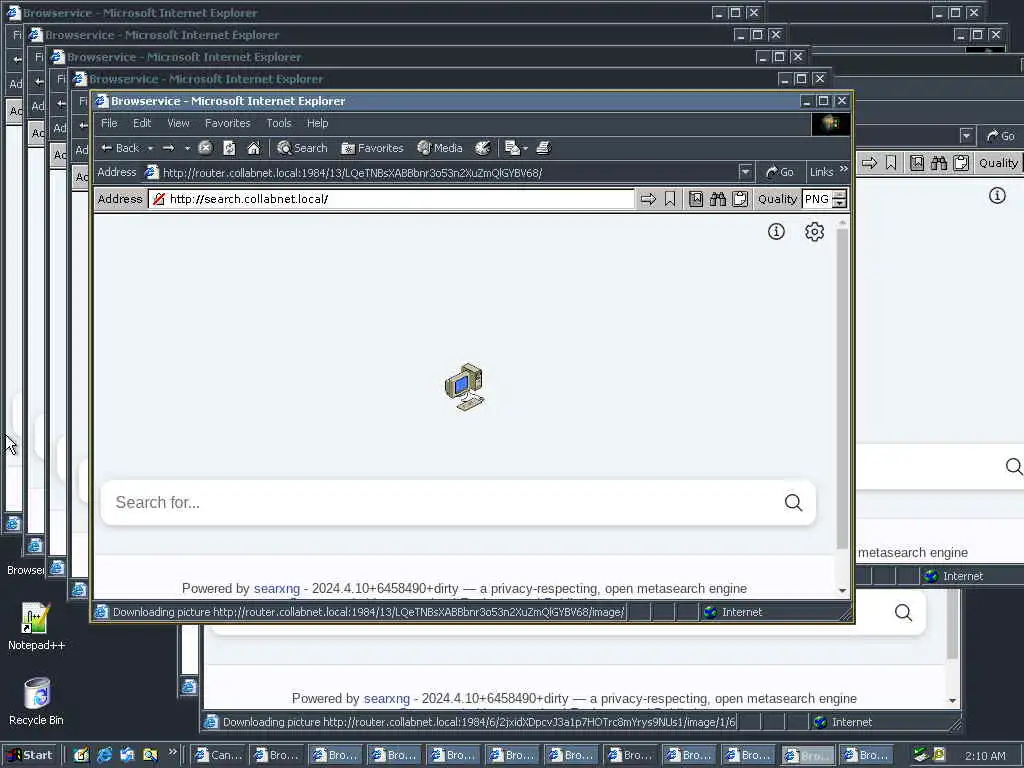
Task: Expand the Forward button history dropdown arrow
Action: pos(187,149)
